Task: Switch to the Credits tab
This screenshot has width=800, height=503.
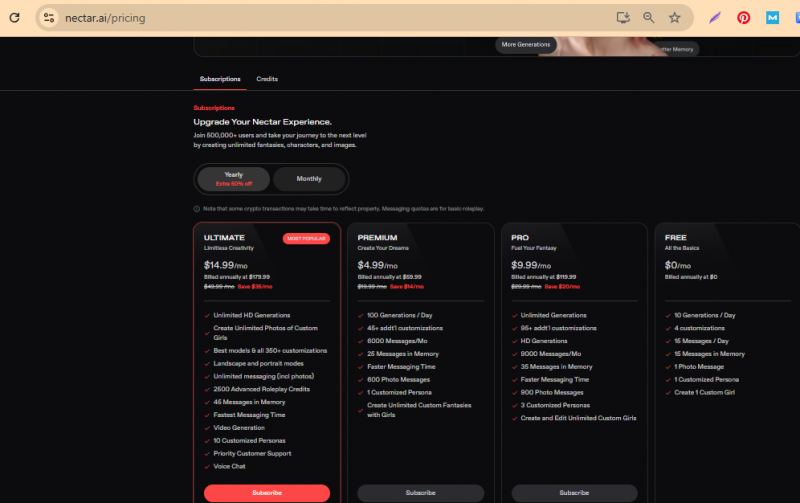Action: click(x=267, y=79)
